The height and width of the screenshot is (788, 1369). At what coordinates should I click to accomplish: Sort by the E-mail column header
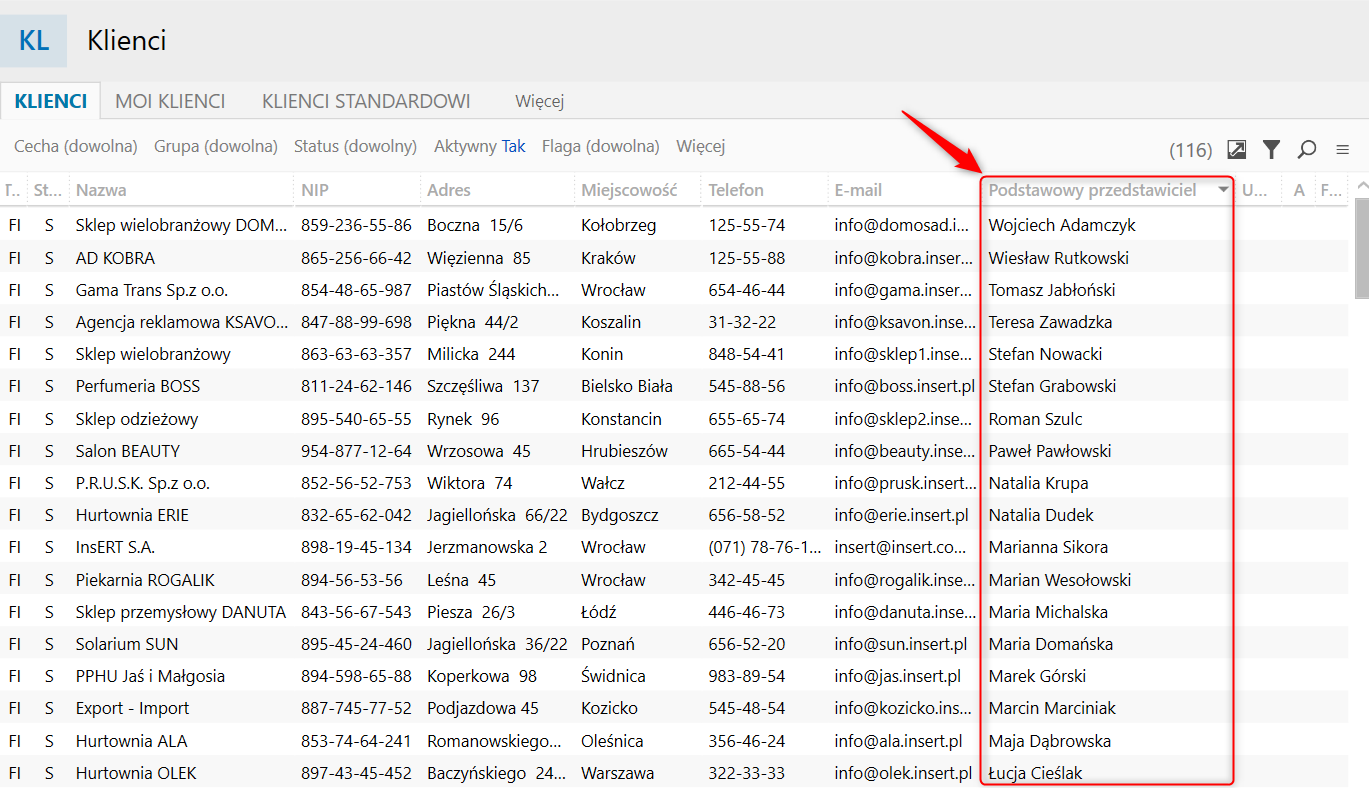tap(903, 190)
